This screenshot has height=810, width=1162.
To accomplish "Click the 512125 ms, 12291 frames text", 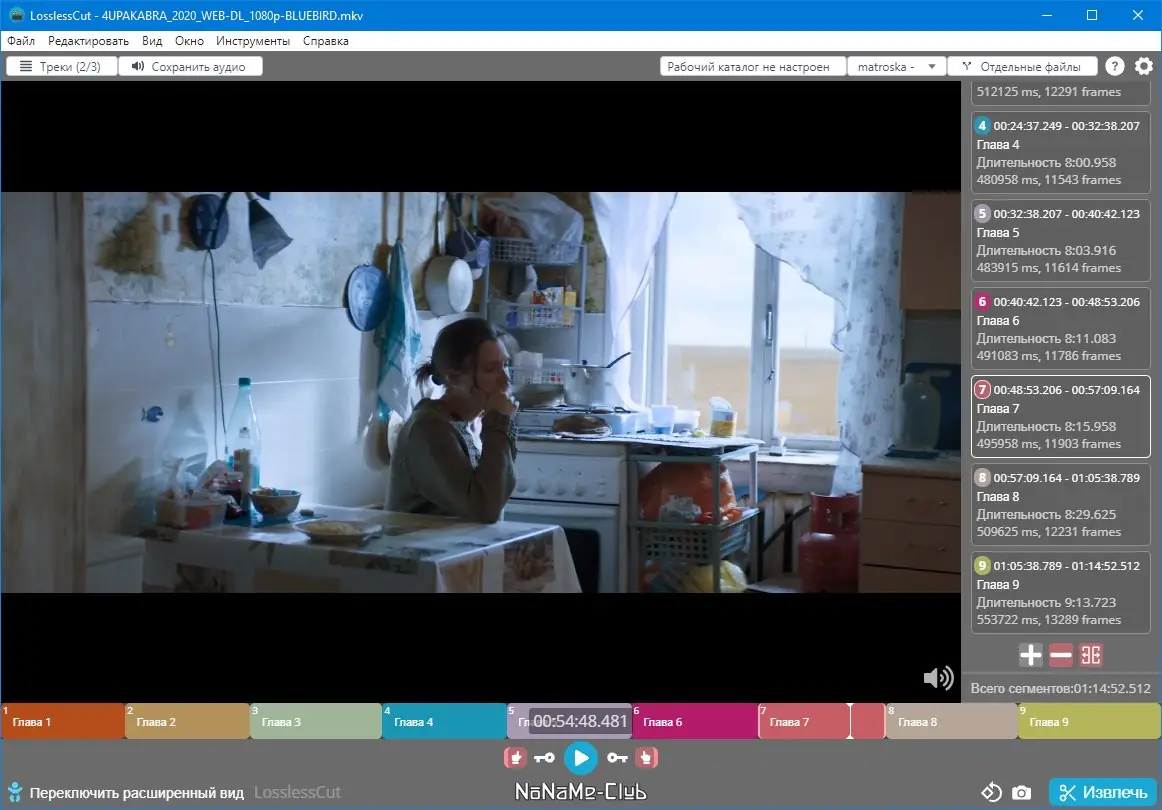I will [1049, 92].
